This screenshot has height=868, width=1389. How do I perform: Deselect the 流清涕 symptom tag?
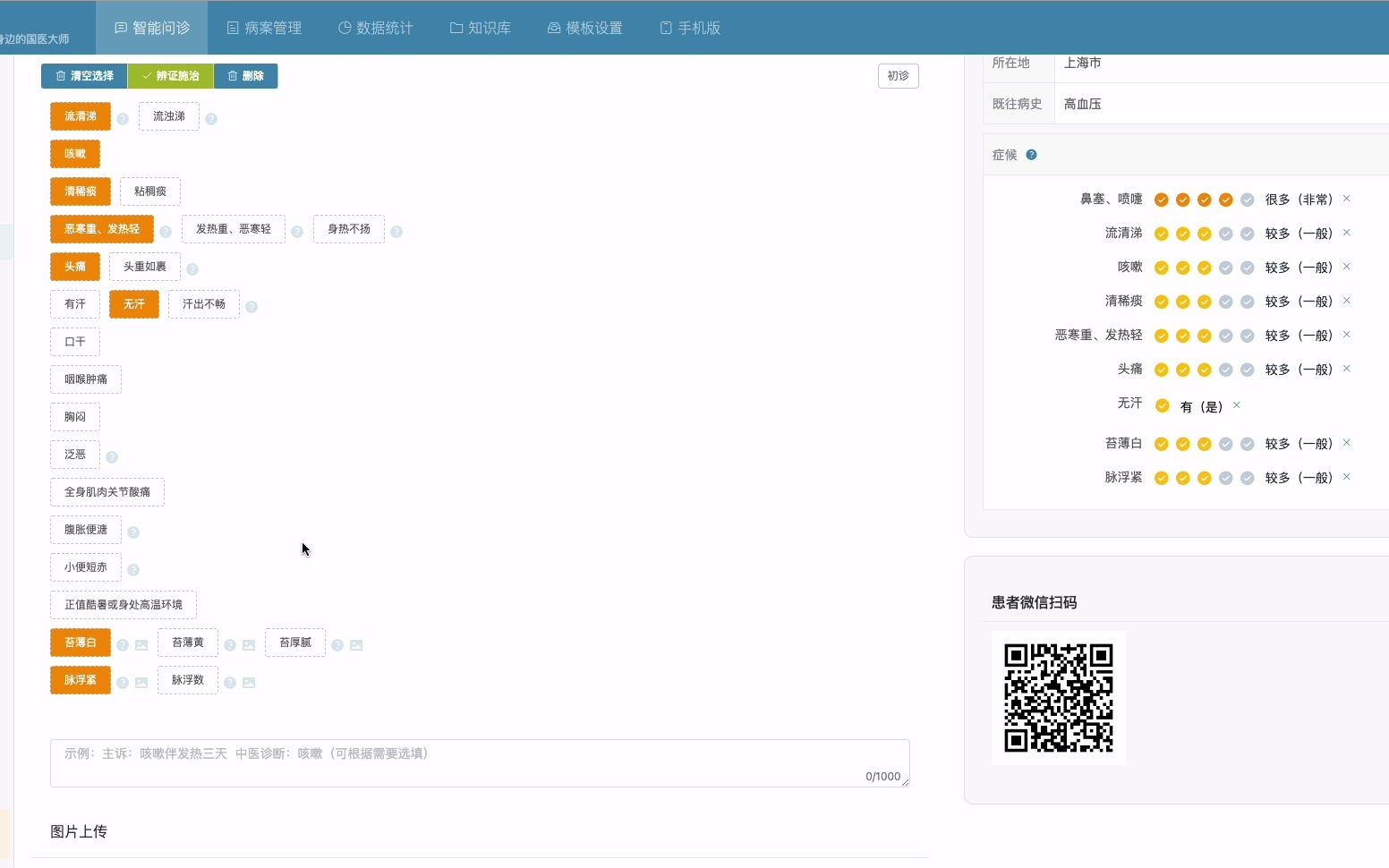81,116
